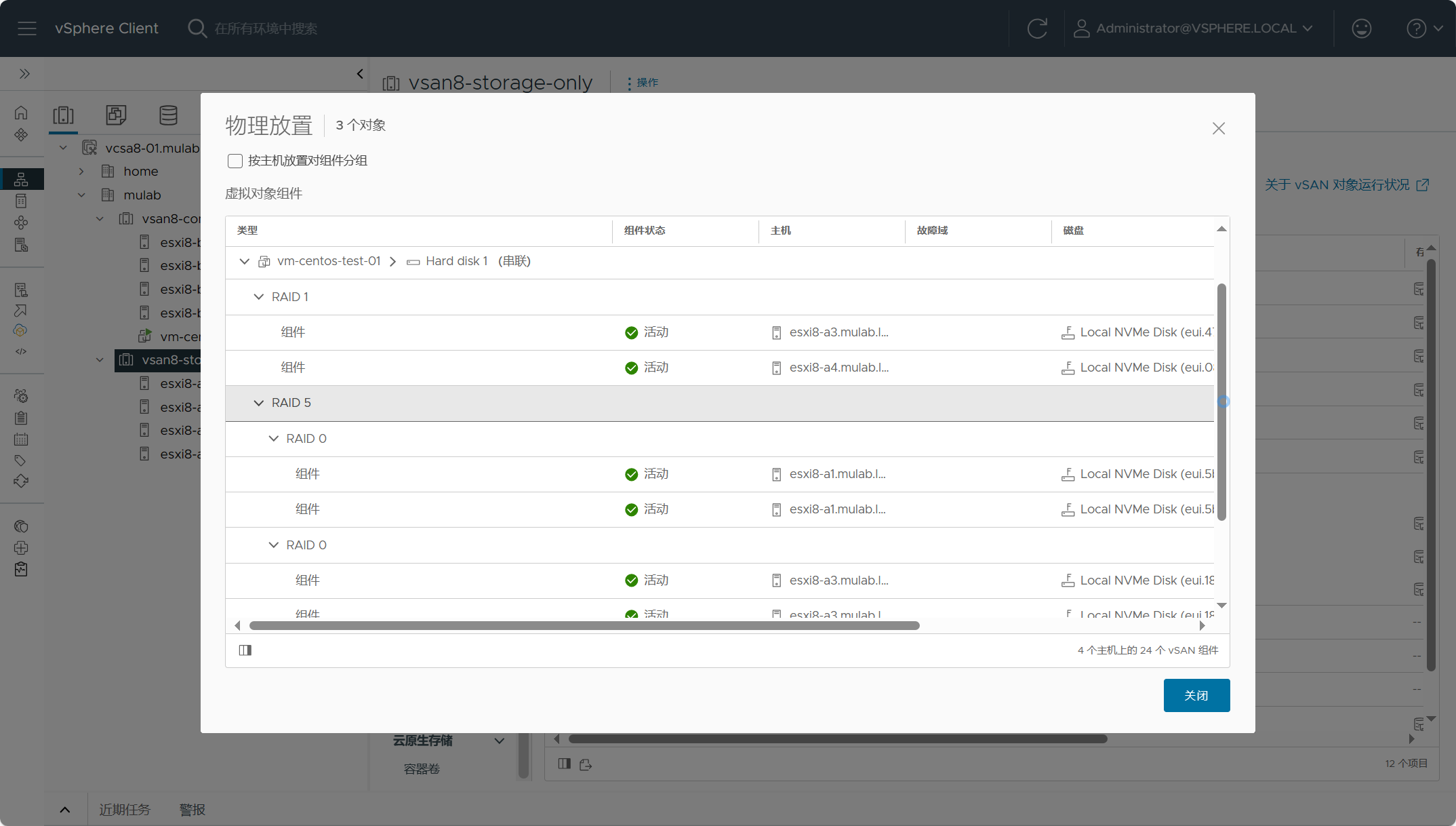Open 关于 vSAN 对象运行状况 link
The image size is (1456, 826).
pyautogui.click(x=1347, y=184)
